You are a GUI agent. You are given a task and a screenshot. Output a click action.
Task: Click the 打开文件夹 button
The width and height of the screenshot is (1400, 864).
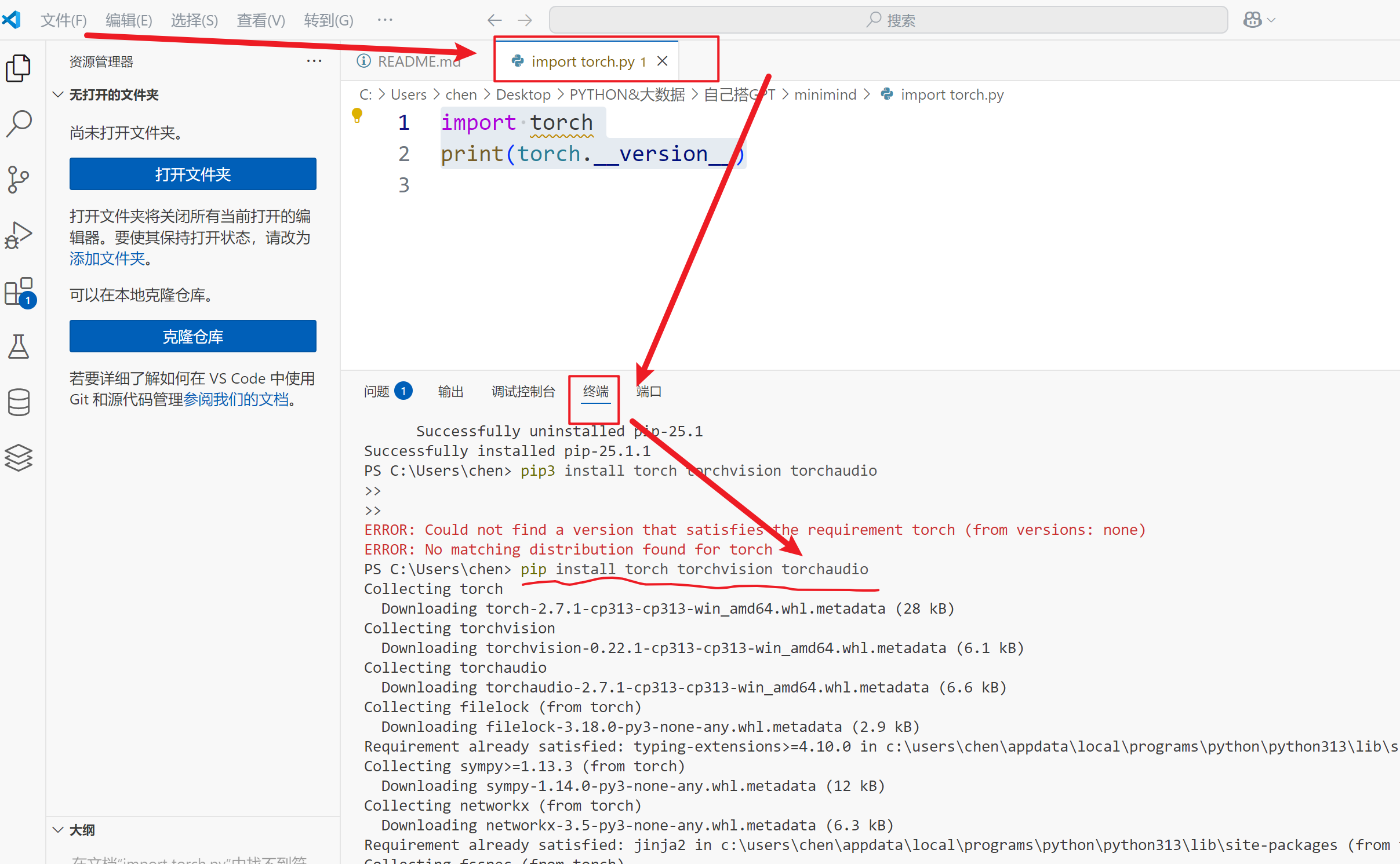coord(192,174)
